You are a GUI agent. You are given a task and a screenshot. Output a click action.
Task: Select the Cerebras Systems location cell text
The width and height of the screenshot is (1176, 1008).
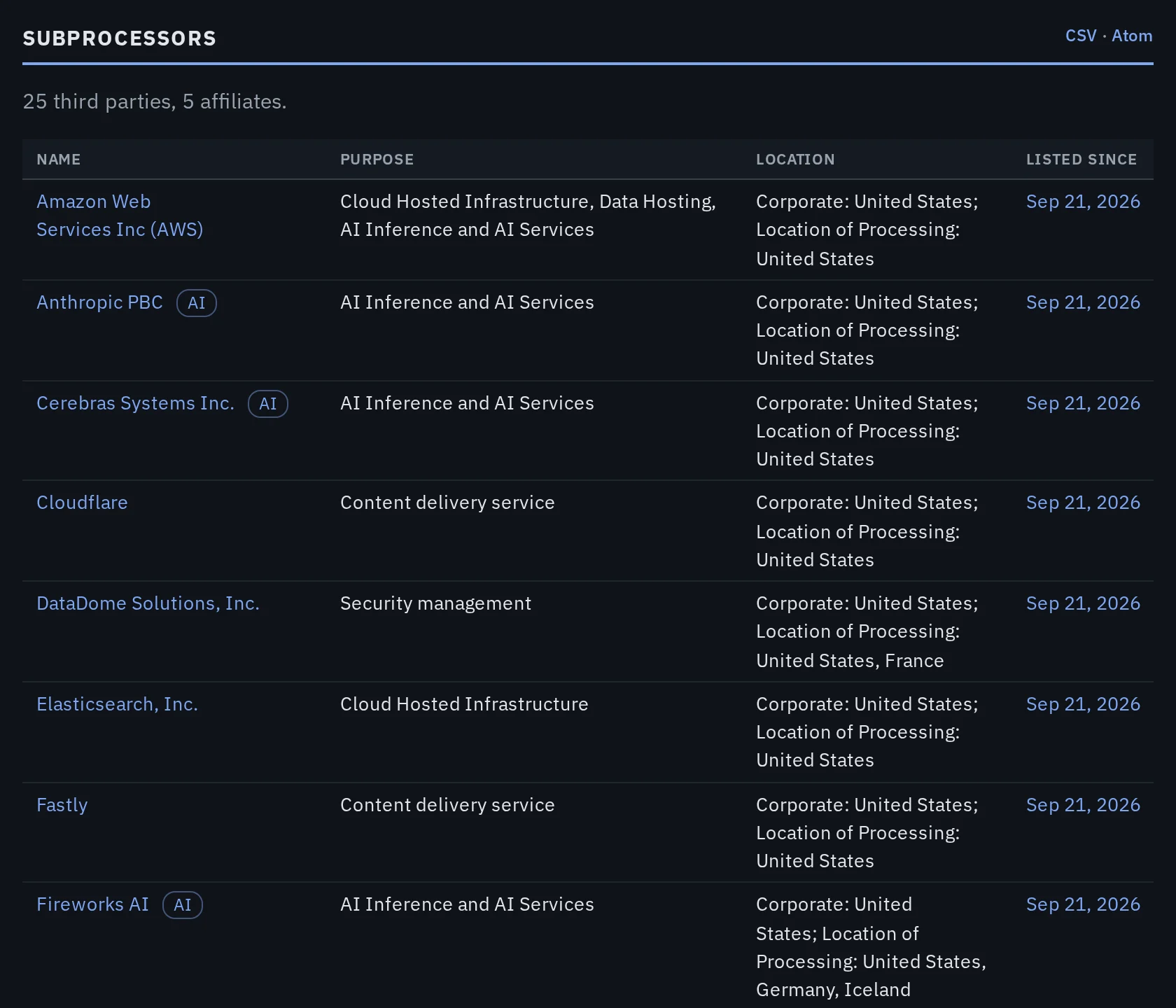tap(867, 431)
